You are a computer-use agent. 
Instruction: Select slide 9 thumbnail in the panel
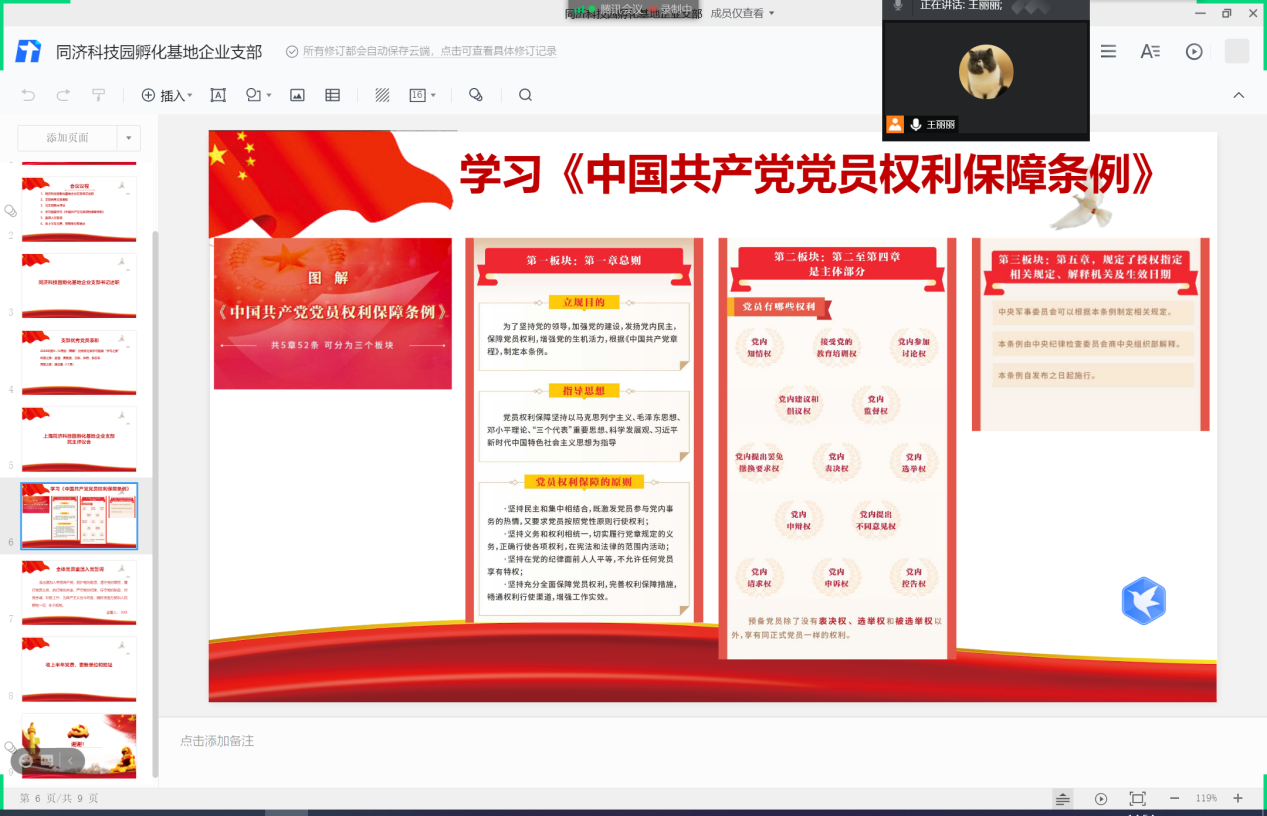coord(79,746)
